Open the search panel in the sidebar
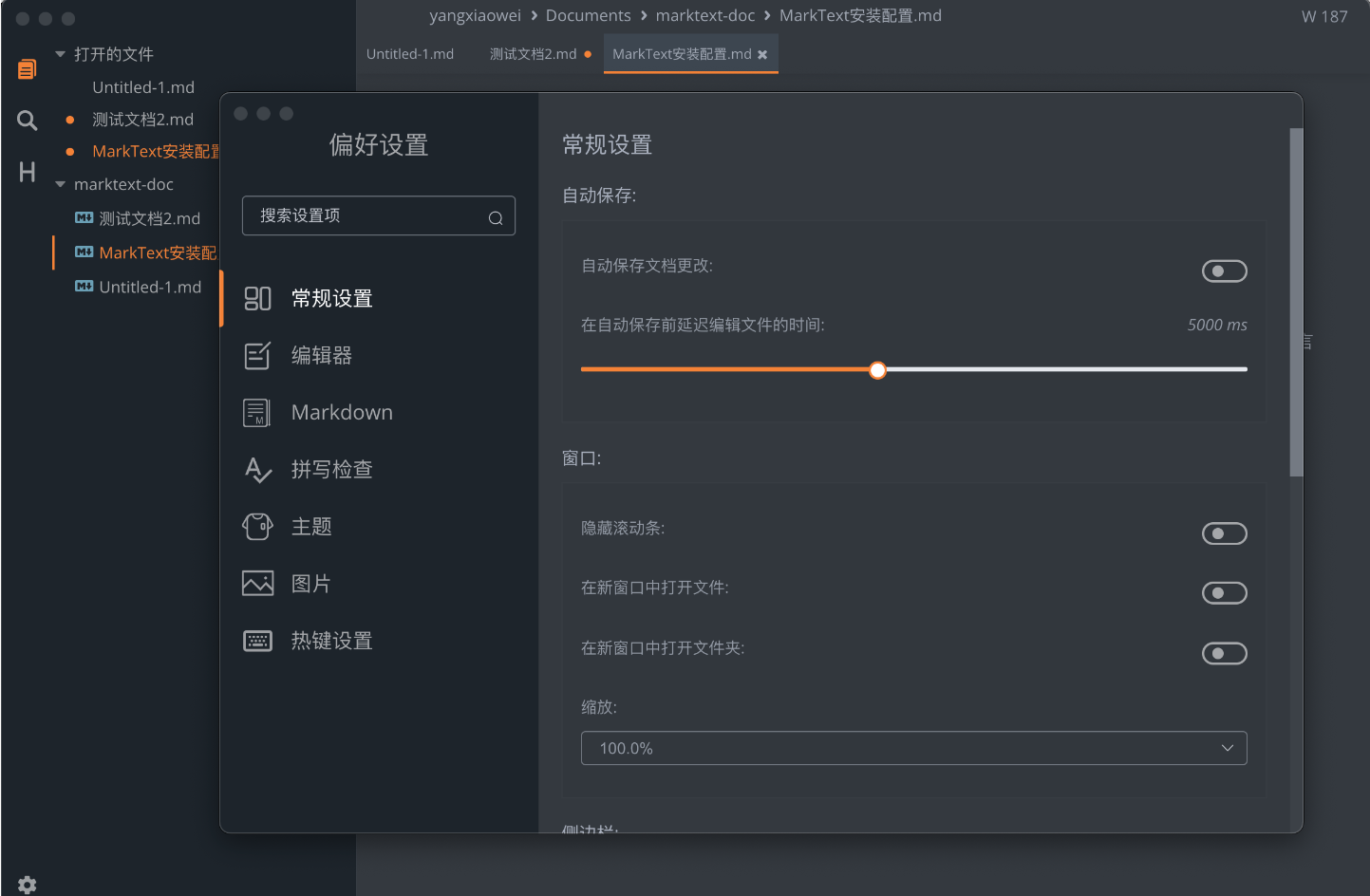Screen dimensions: 1370x896 click(26, 120)
